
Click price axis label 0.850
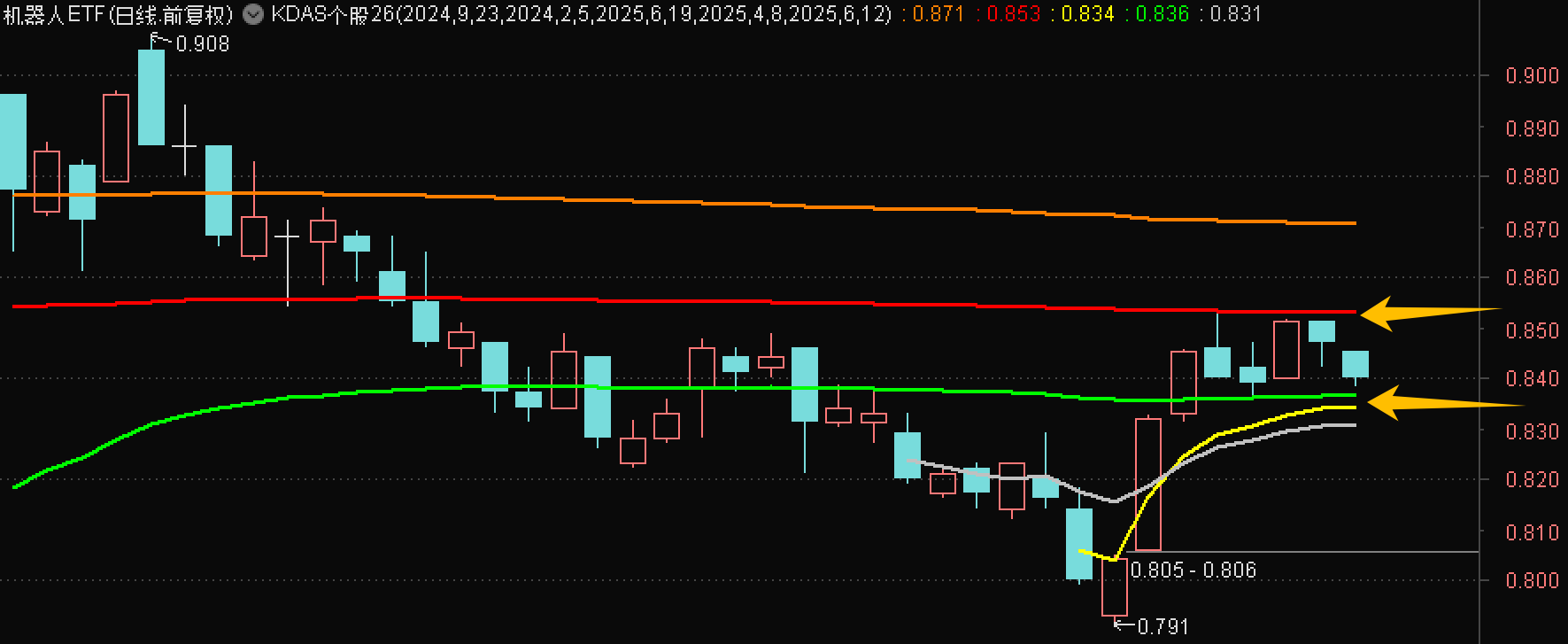pos(1533,330)
